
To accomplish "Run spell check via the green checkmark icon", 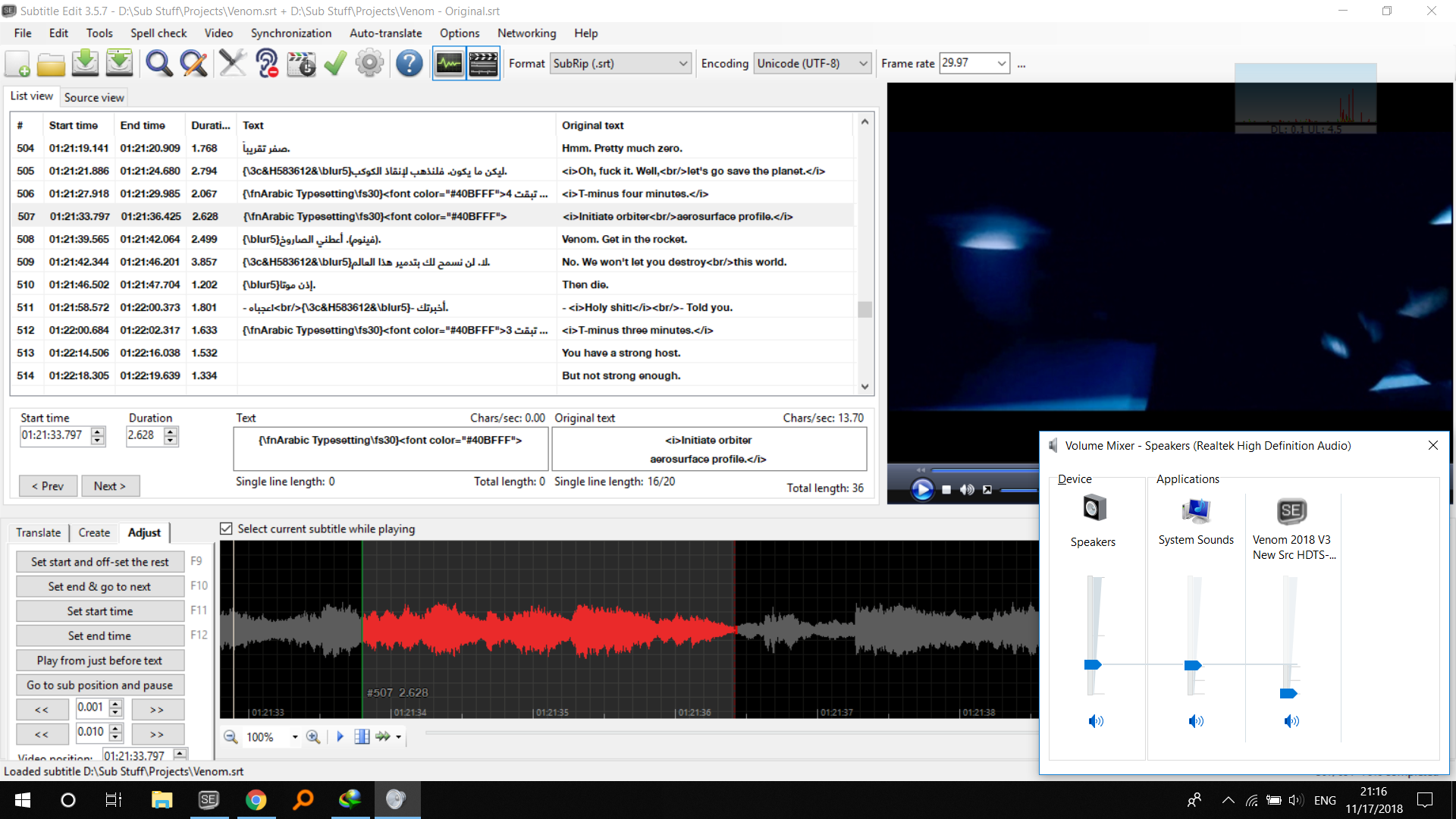I will tap(334, 64).
